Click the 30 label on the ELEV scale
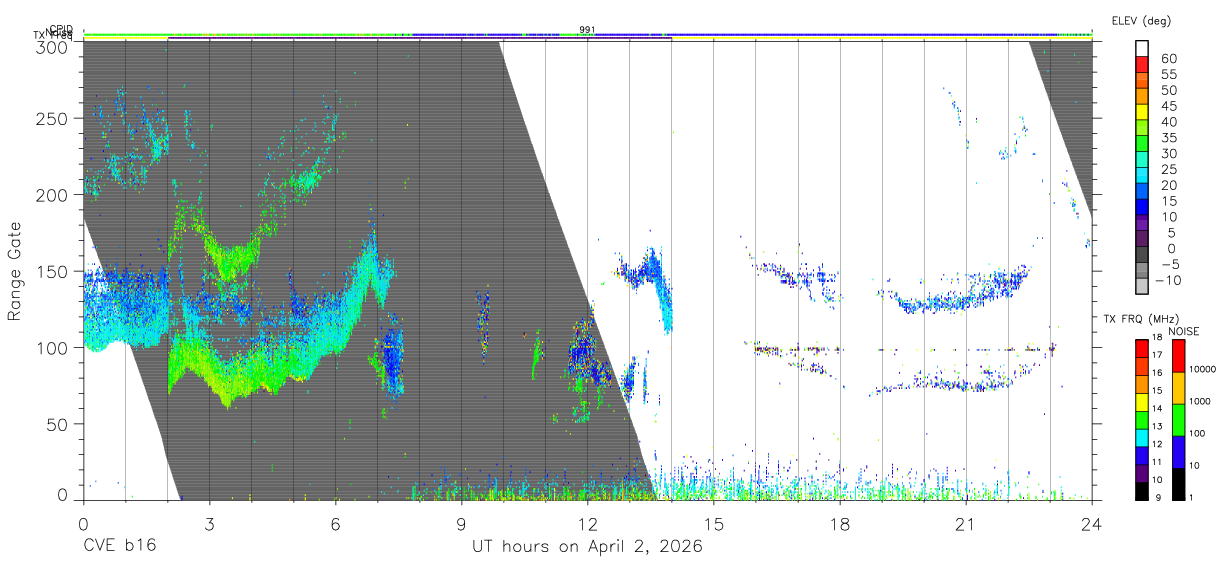1228x567 pixels. click(x=1168, y=154)
